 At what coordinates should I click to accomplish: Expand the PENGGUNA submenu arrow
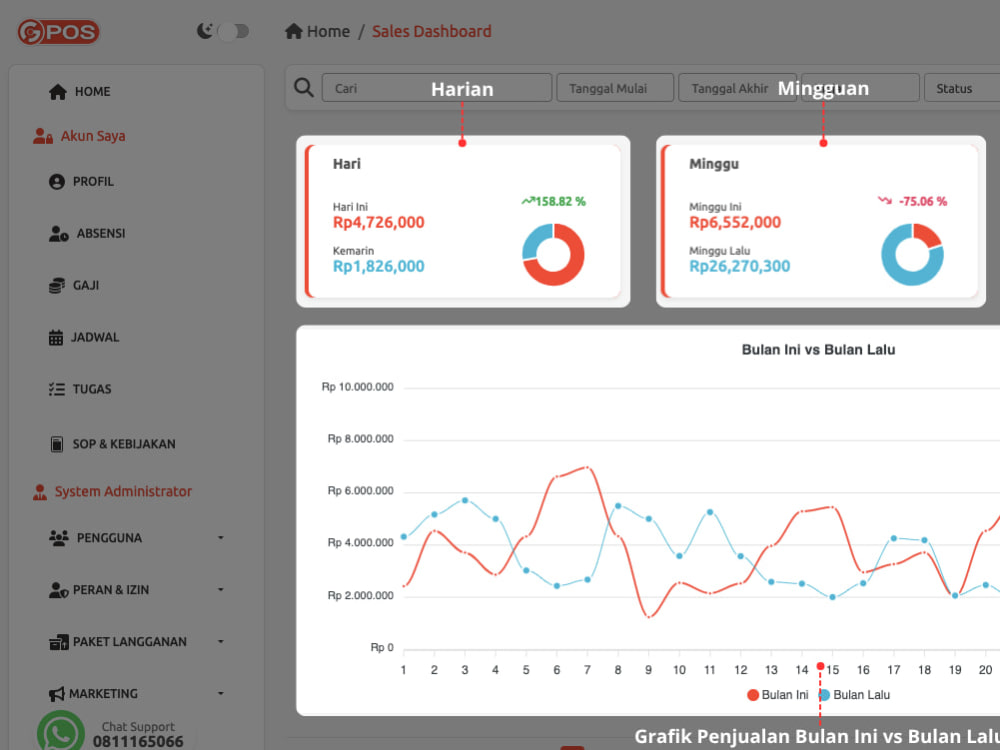coord(221,538)
